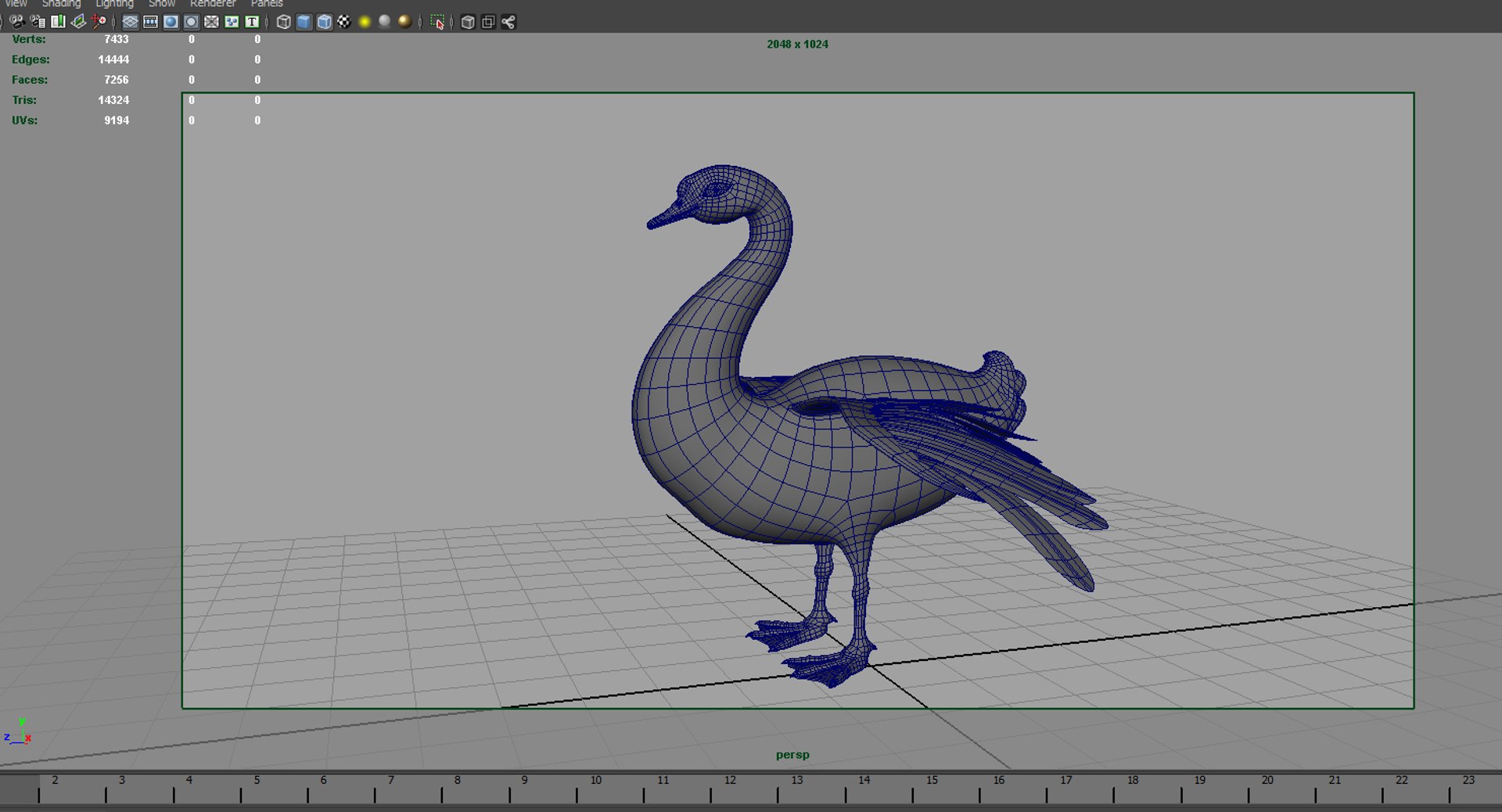Image resolution: width=1502 pixels, height=812 pixels.
Task: Open the Lighting panel menu
Action: point(114,4)
